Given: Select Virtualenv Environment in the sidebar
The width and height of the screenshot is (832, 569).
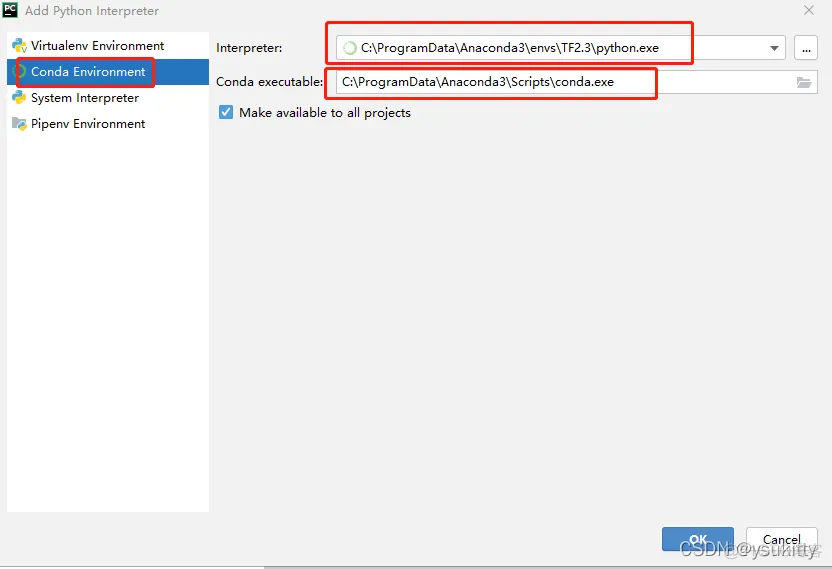Looking at the screenshot, I should click(x=97, y=46).
